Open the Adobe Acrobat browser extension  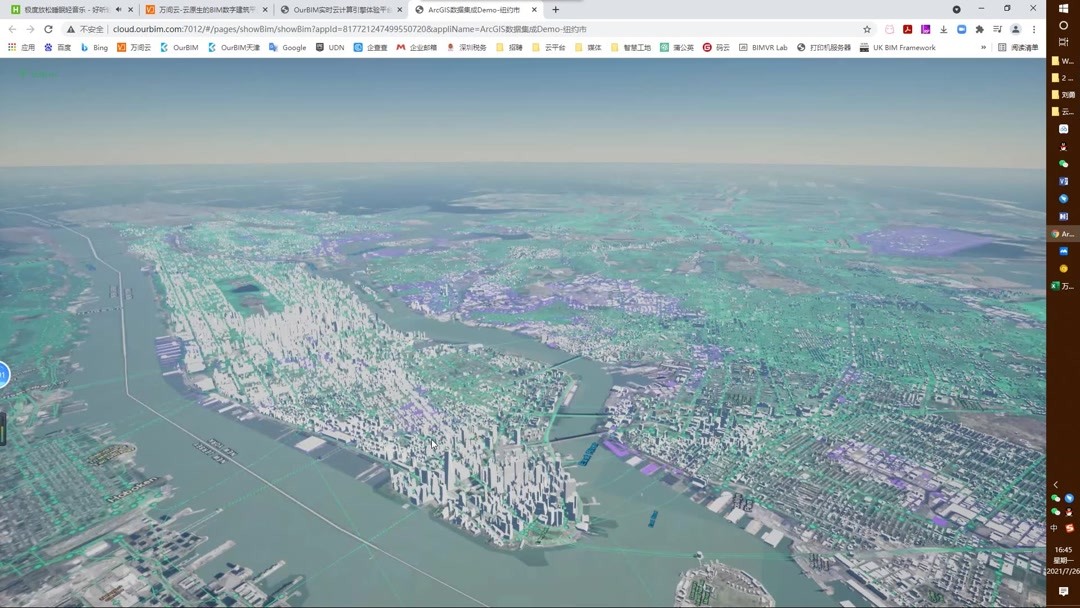pyautogui.click(x=908, y=29)
